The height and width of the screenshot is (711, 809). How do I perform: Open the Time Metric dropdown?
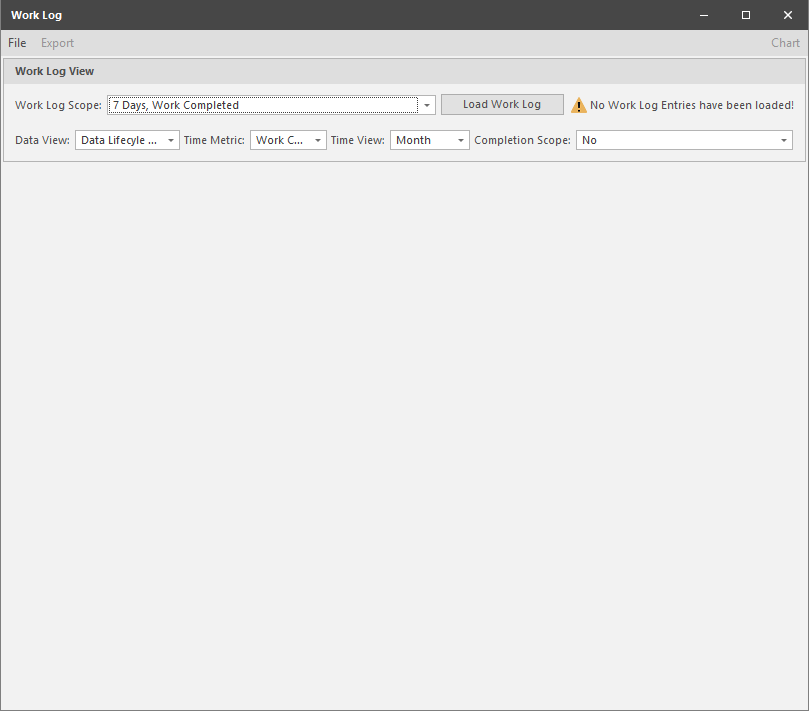click(288, 140)
